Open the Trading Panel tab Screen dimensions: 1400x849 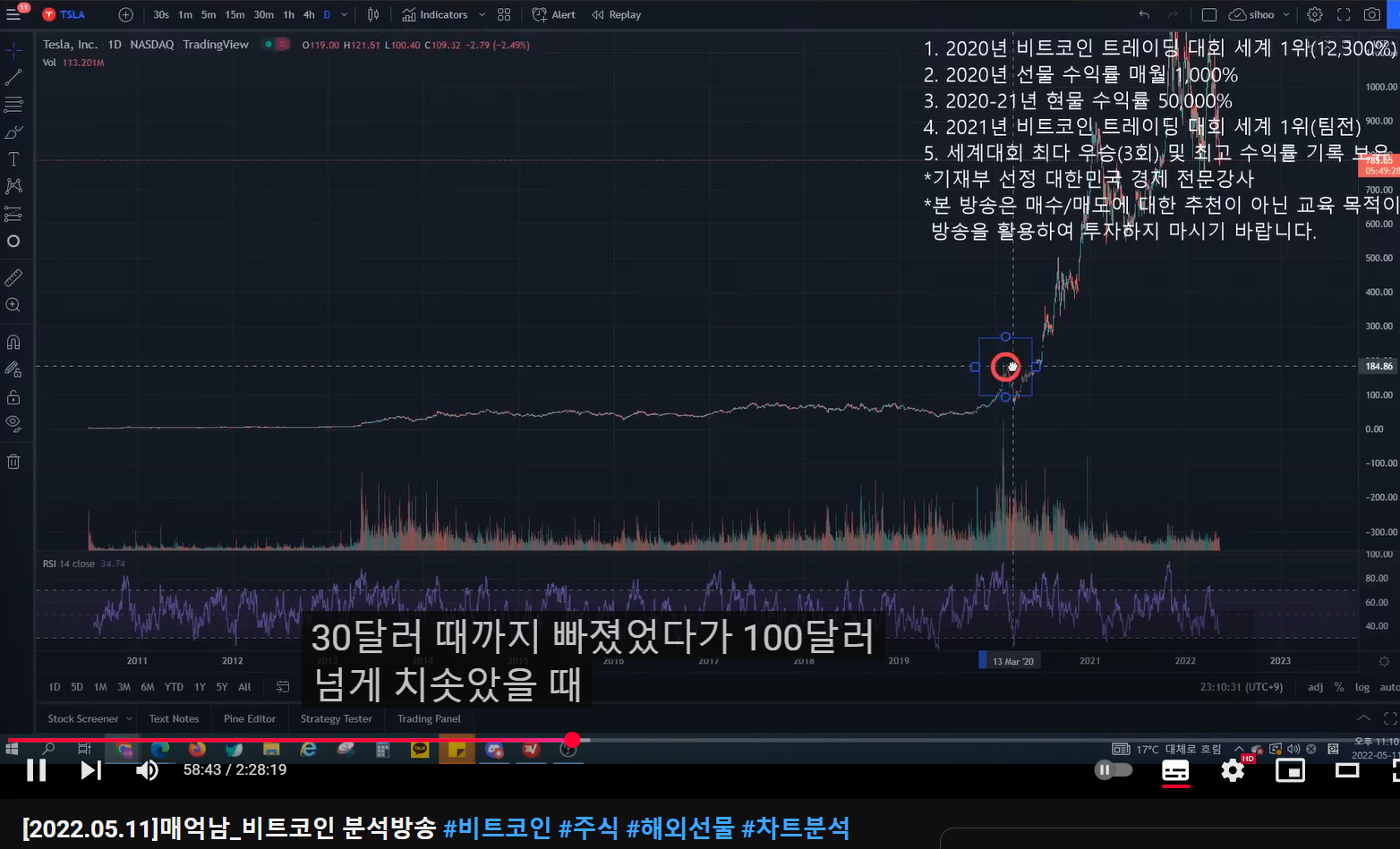coord(429,718)
